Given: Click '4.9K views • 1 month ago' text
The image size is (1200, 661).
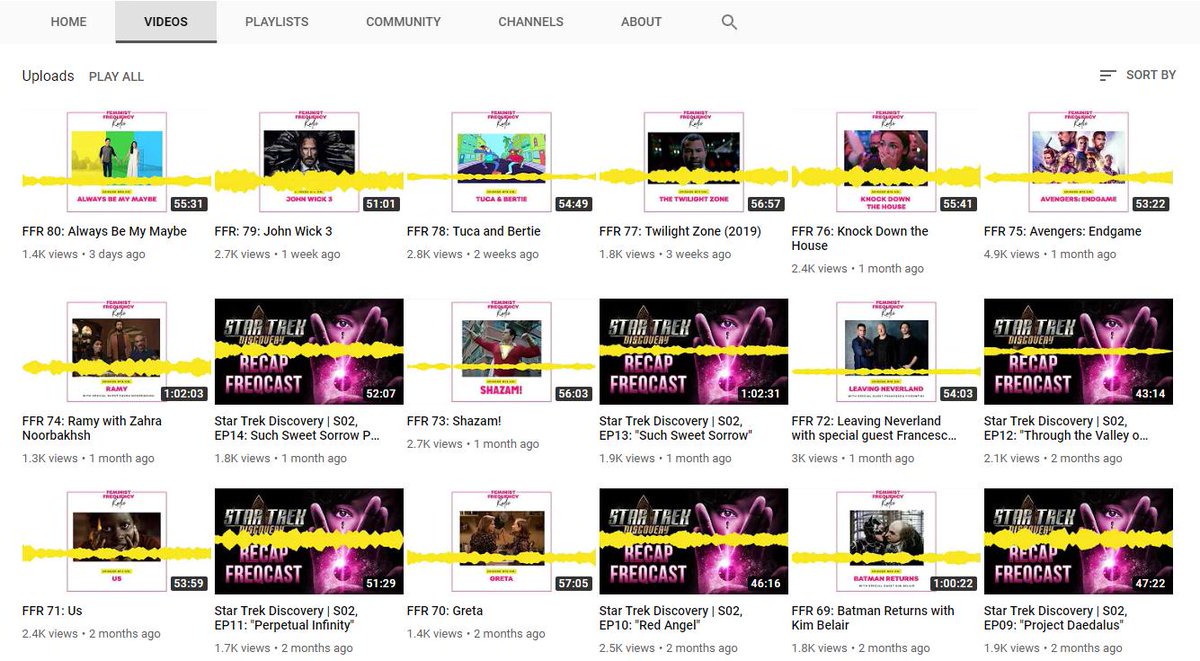Looking at the screenshot, I should tap(1050, 254).
